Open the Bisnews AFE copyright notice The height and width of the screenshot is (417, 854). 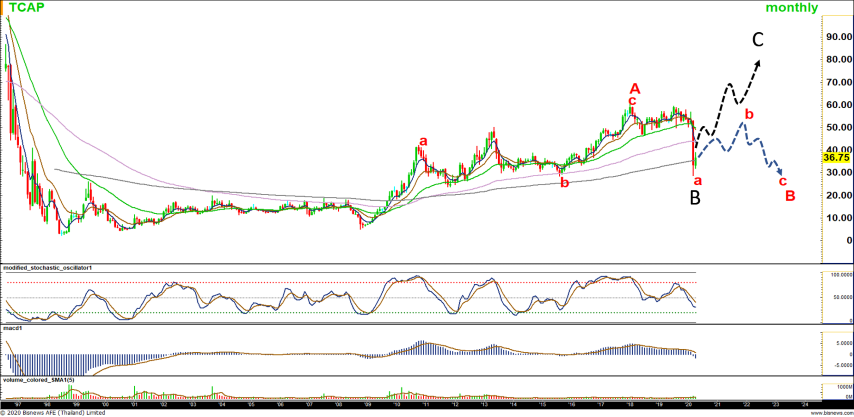(x=55, y=412)
